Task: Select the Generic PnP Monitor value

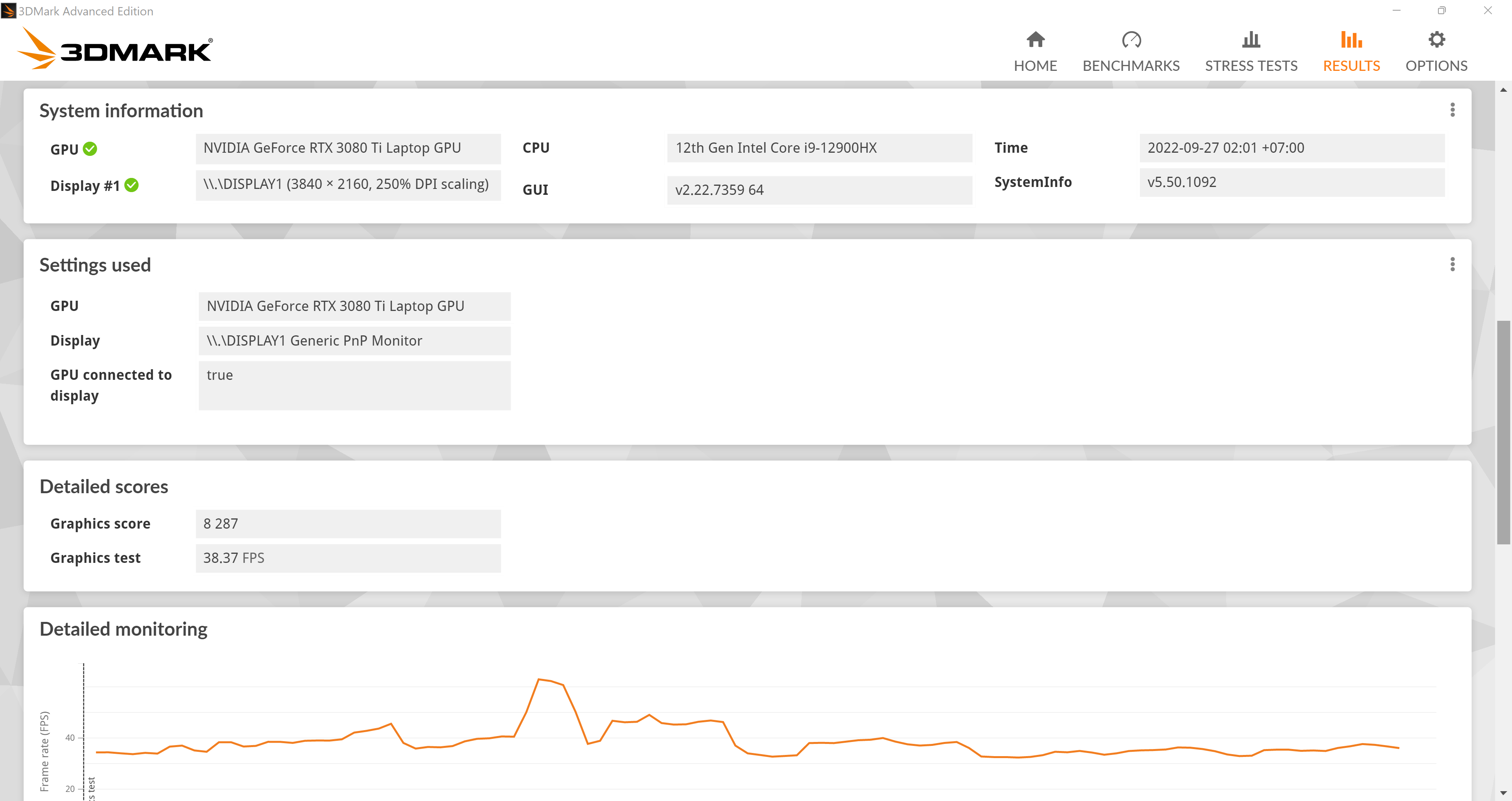Action: pyautogui.click(x=354, y=341)
